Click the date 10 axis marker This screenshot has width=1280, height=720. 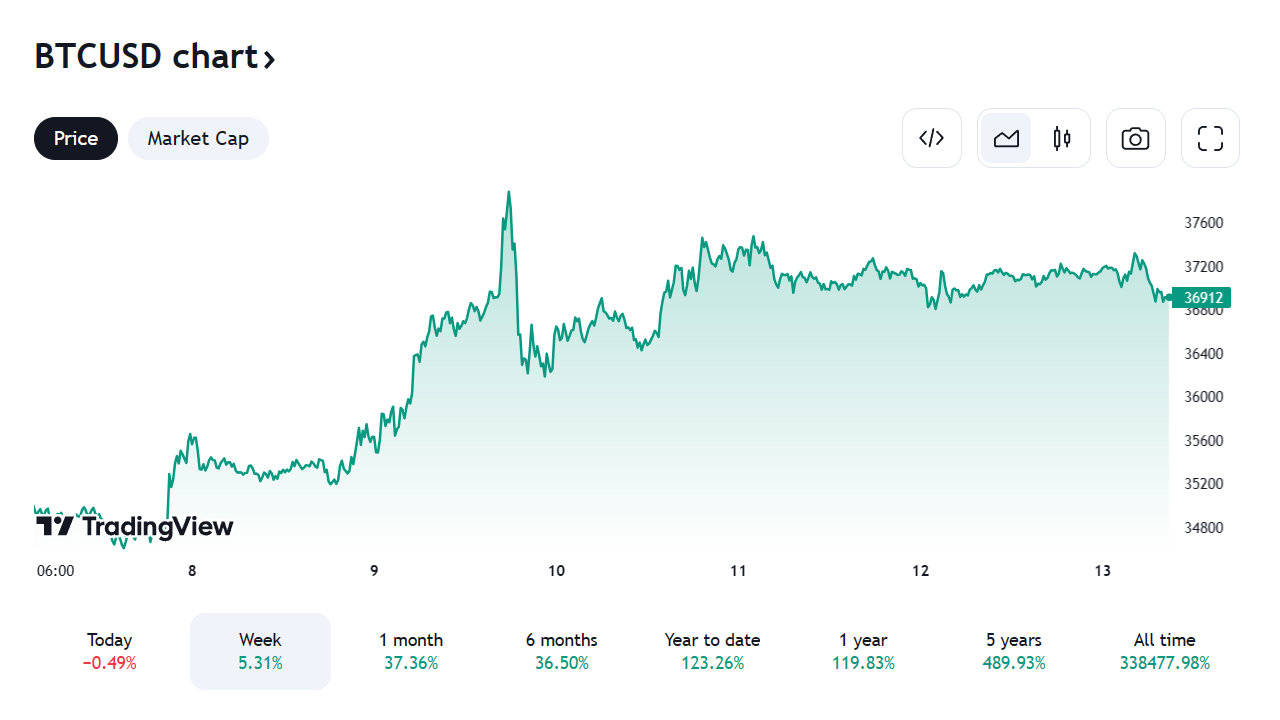point(556,571)
